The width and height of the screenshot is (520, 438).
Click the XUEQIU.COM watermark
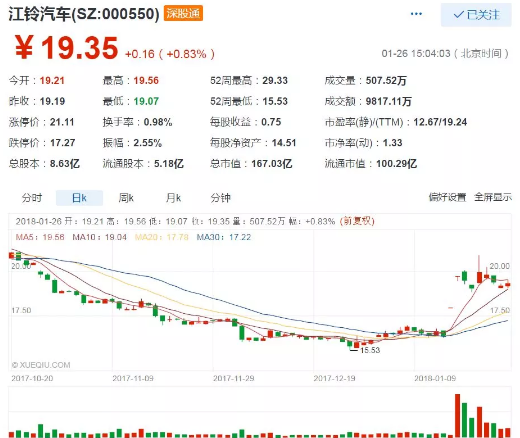[x=41, y=365]
